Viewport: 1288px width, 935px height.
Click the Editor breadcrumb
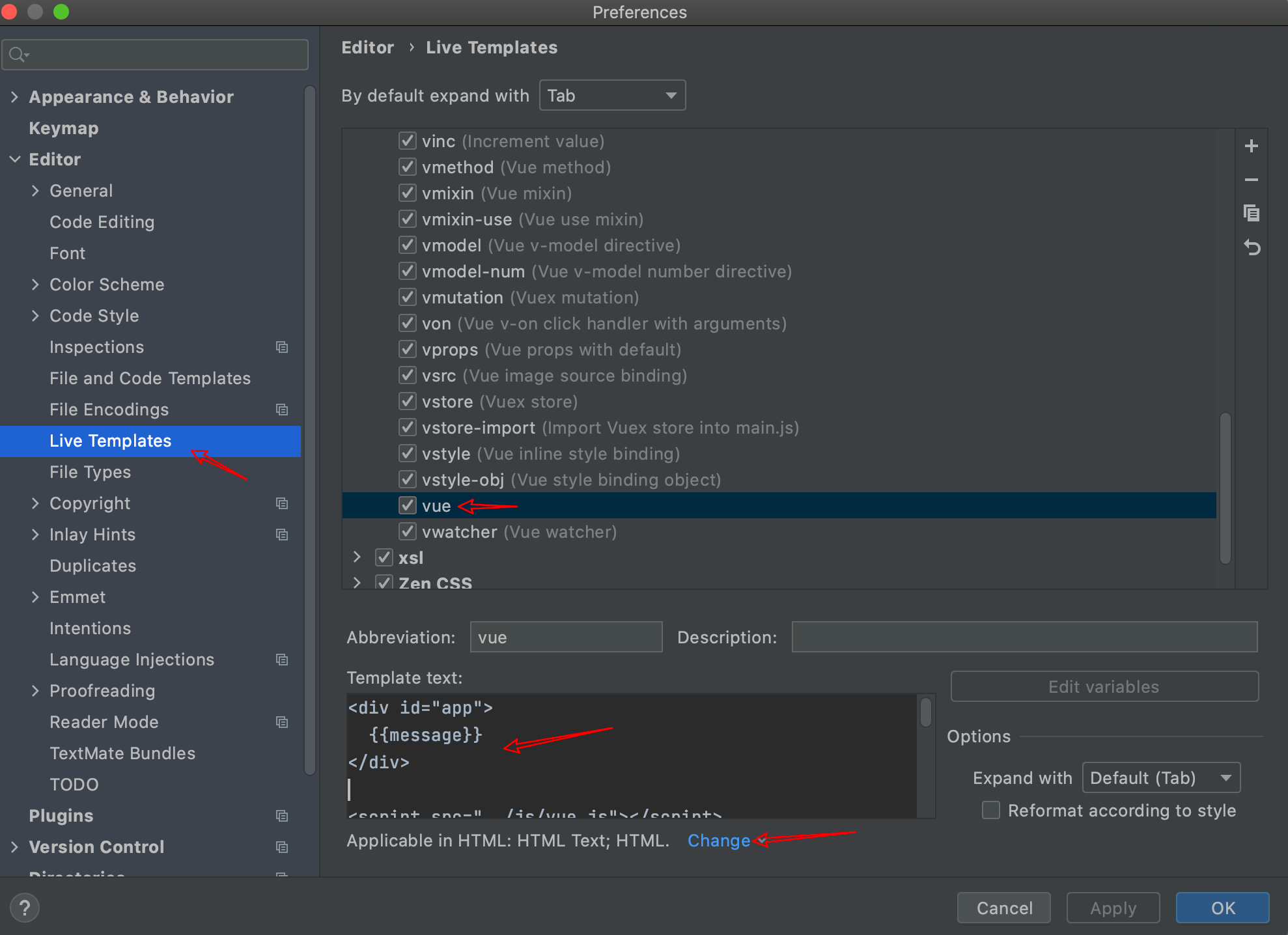pyautogui.click(x=368, y=48)
